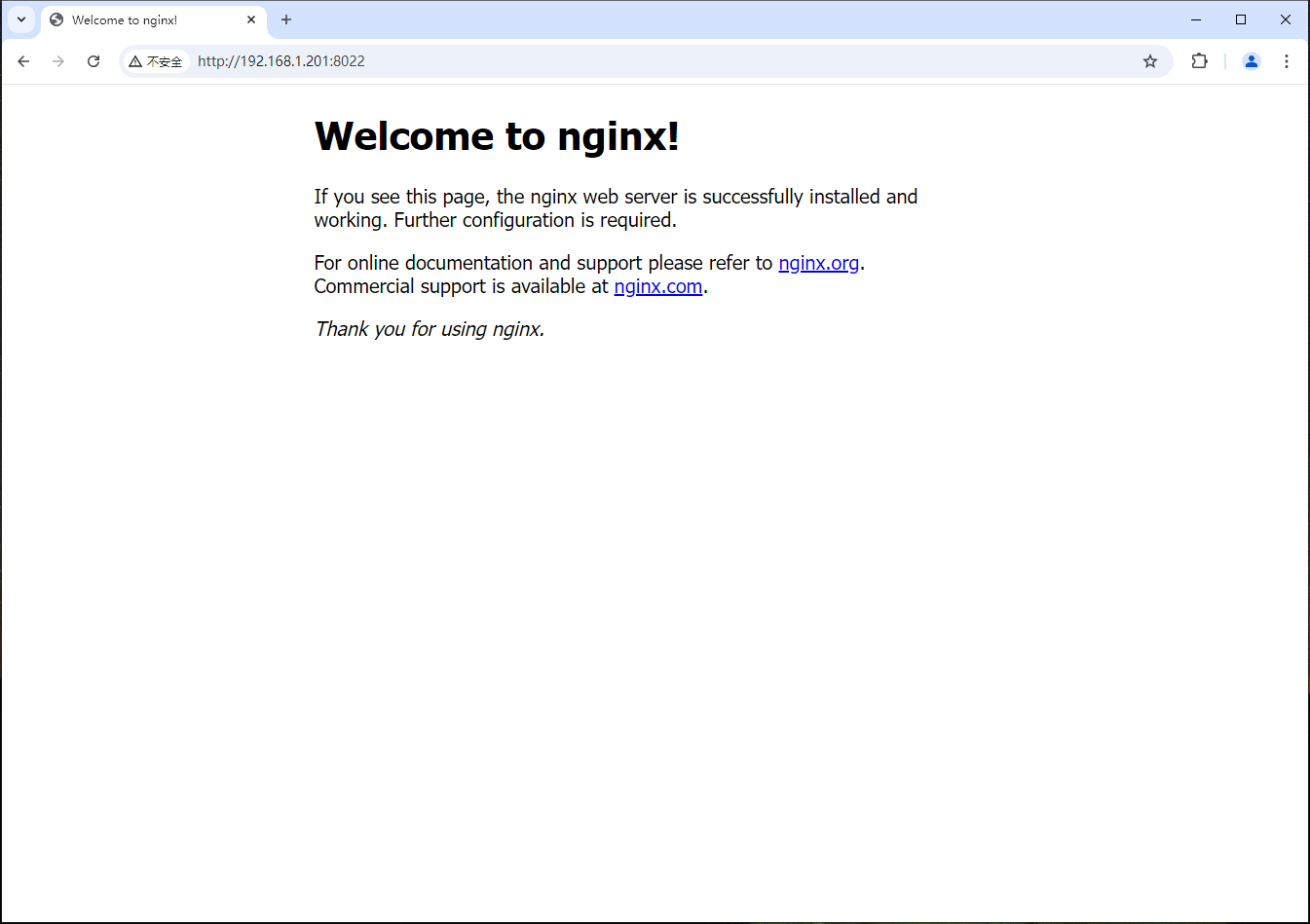Bookmark this page with the star icon
1310x924 pixels.
click(x=1150, y=61)
